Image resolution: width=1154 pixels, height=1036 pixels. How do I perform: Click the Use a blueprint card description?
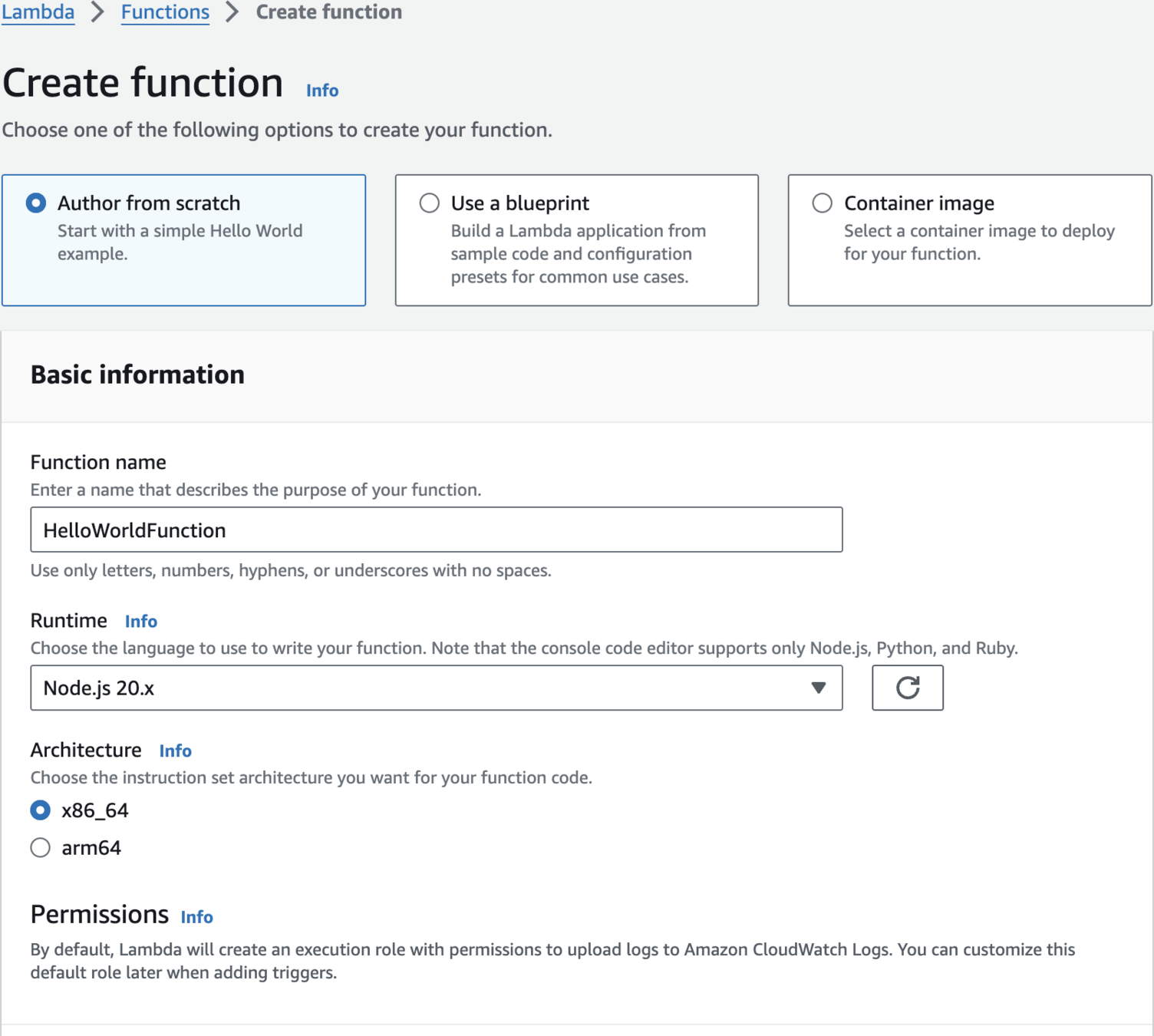tap(578, 254)
